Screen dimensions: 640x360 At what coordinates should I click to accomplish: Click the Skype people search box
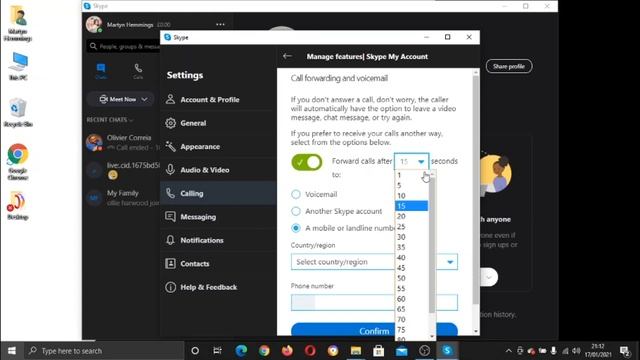[124, 47]
